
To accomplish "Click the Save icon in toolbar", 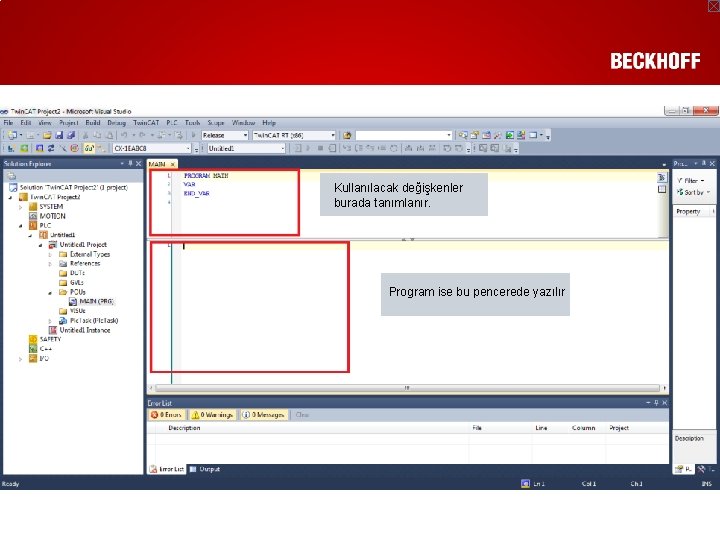I will pos(59,135).
